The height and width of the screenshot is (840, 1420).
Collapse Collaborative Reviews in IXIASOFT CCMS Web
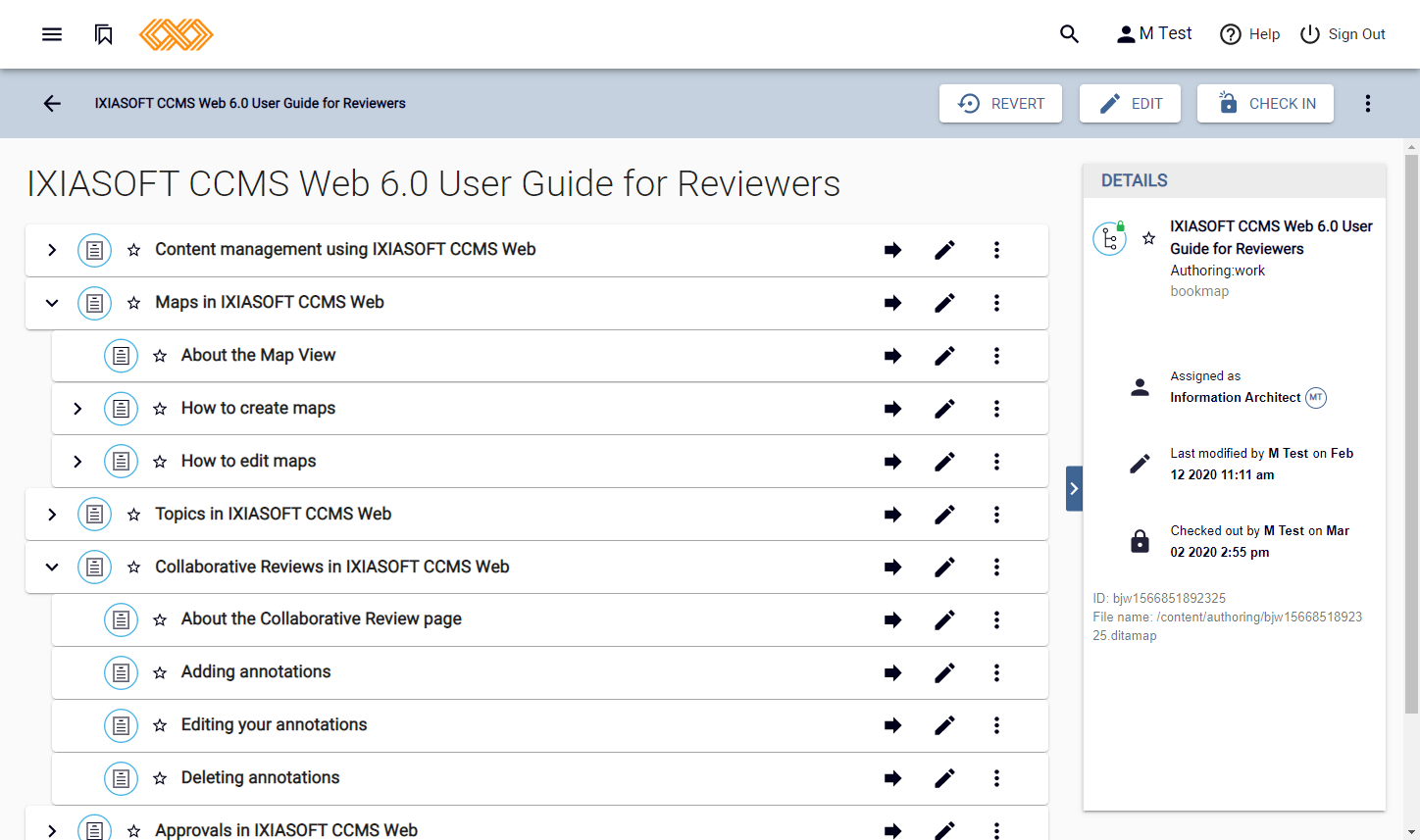coord(52,567)
